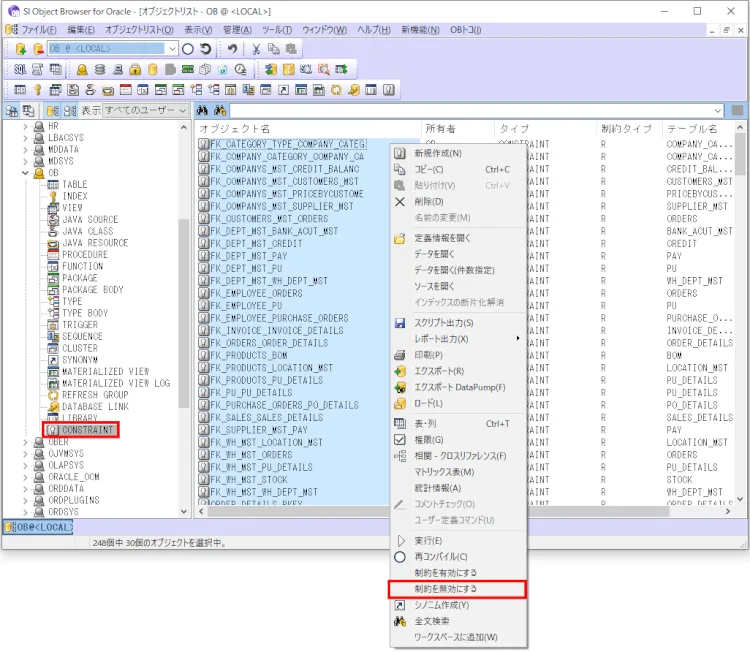The image size is (750, 652).
Task: Toggle the database-grouped view button
Action: [x=53, y=111]
